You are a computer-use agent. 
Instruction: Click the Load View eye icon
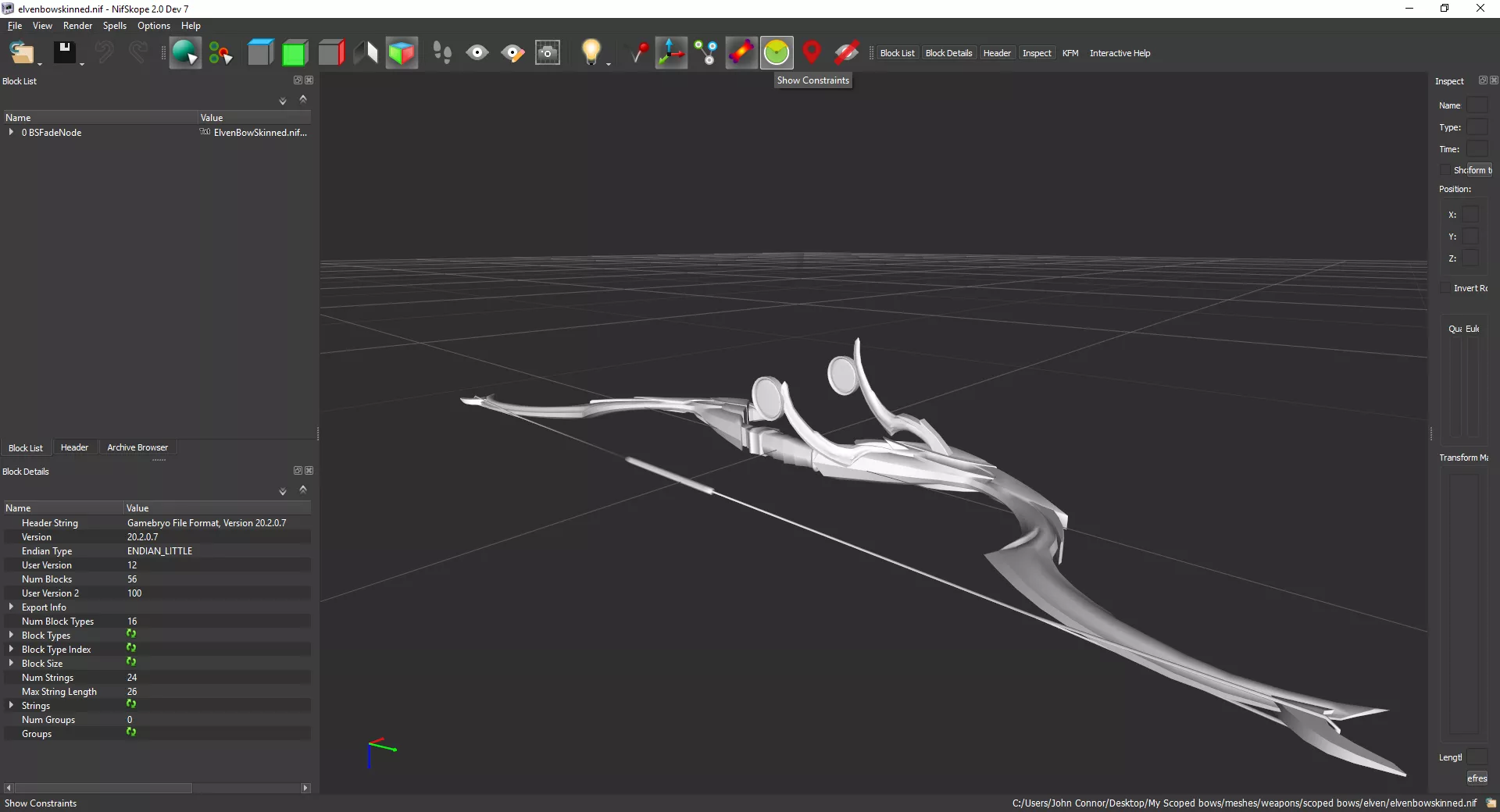(x=477, y=53)
